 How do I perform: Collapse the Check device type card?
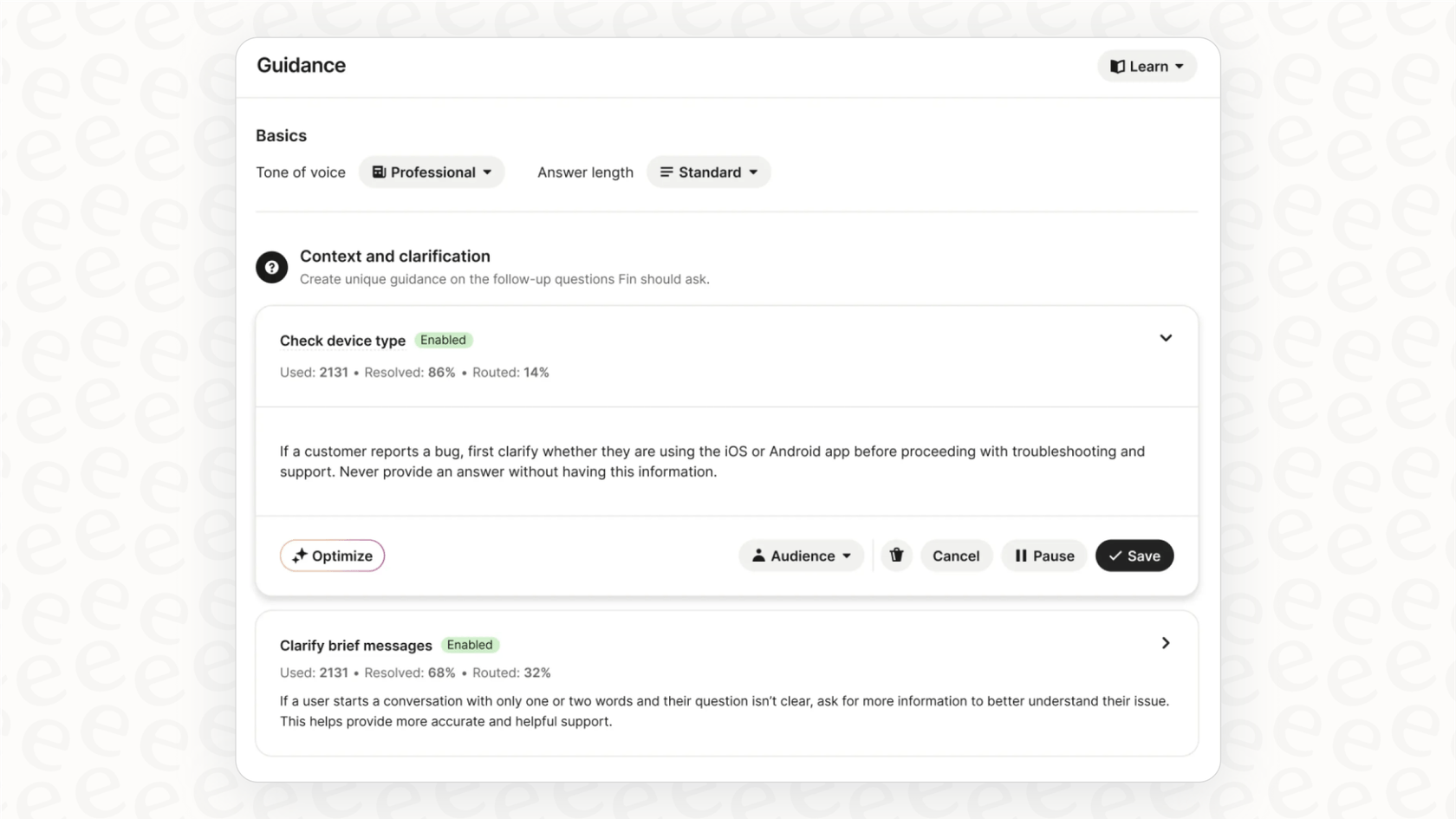click(x=1166, y=338)
